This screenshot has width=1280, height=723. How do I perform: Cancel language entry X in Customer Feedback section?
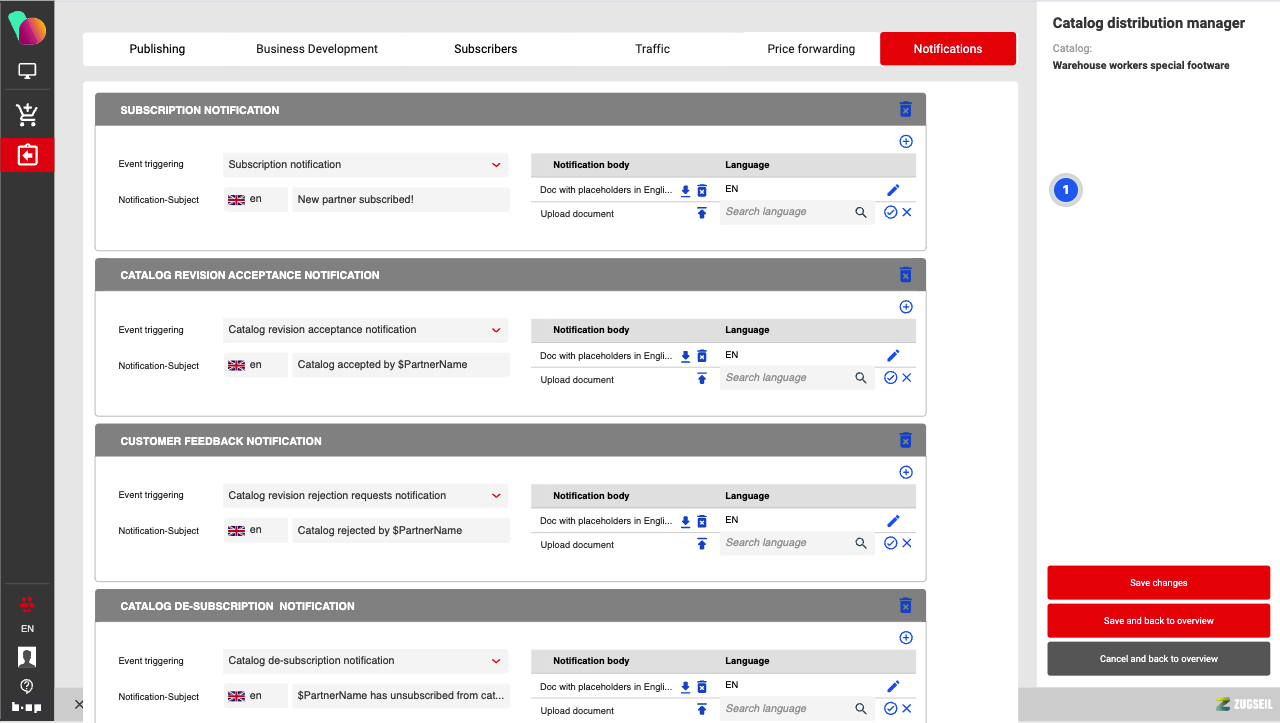[x=907, y=543]
